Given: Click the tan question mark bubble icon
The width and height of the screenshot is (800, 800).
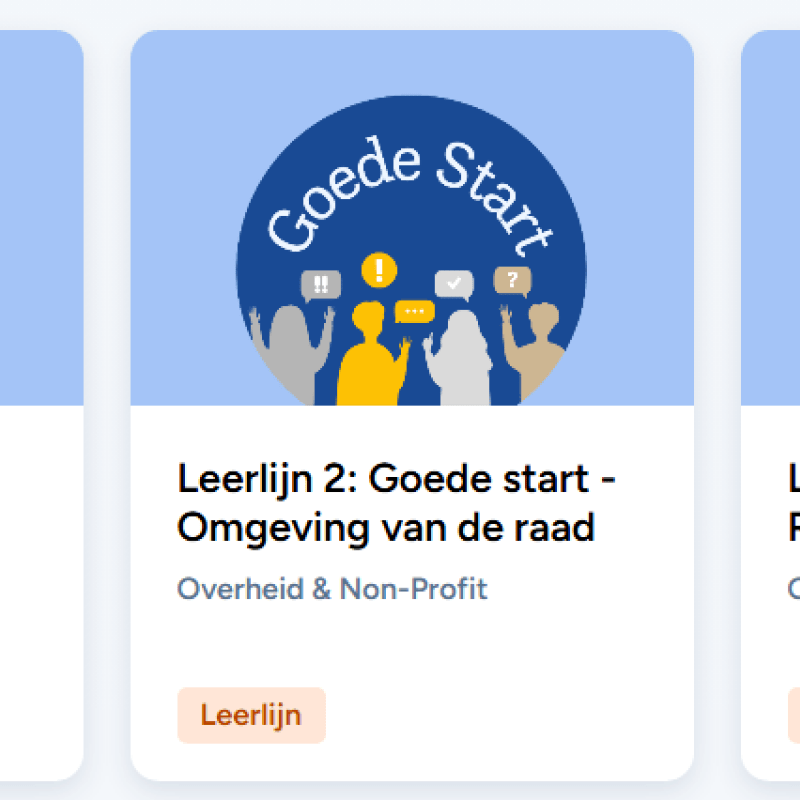Looking at the screenshot, I should (513, 281).
